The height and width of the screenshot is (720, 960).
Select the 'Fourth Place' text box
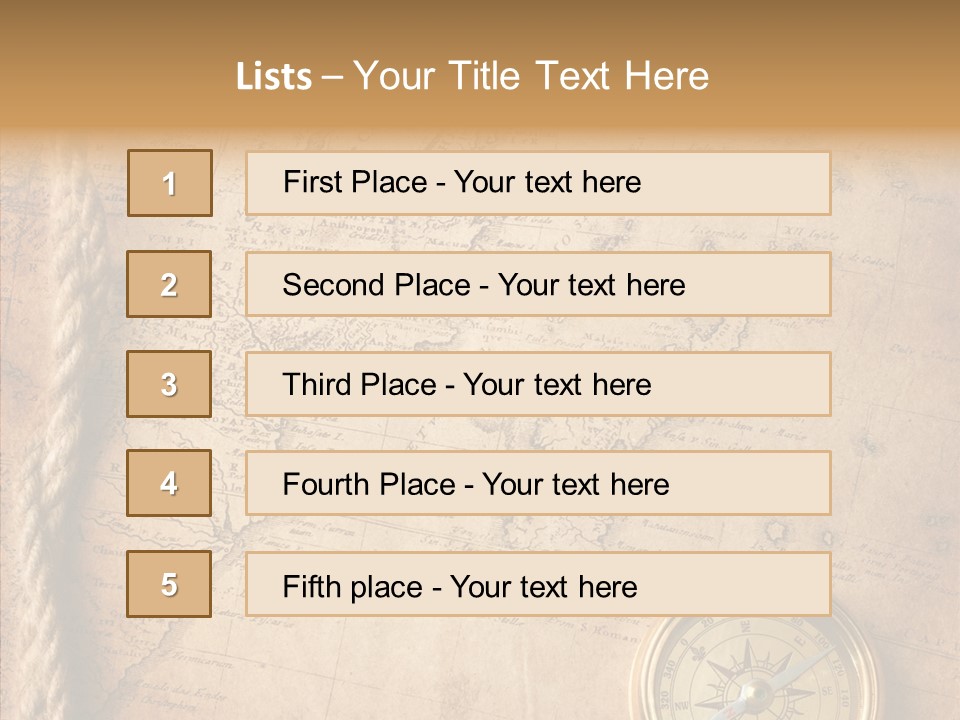538,483
